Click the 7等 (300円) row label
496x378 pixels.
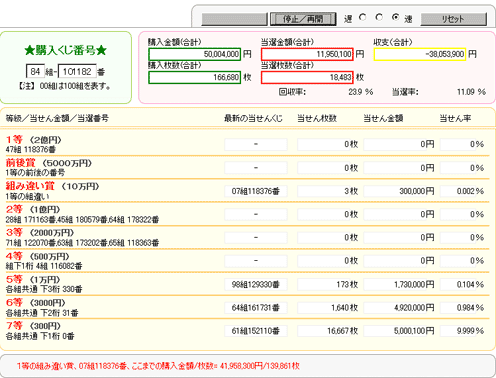[33, 326]
